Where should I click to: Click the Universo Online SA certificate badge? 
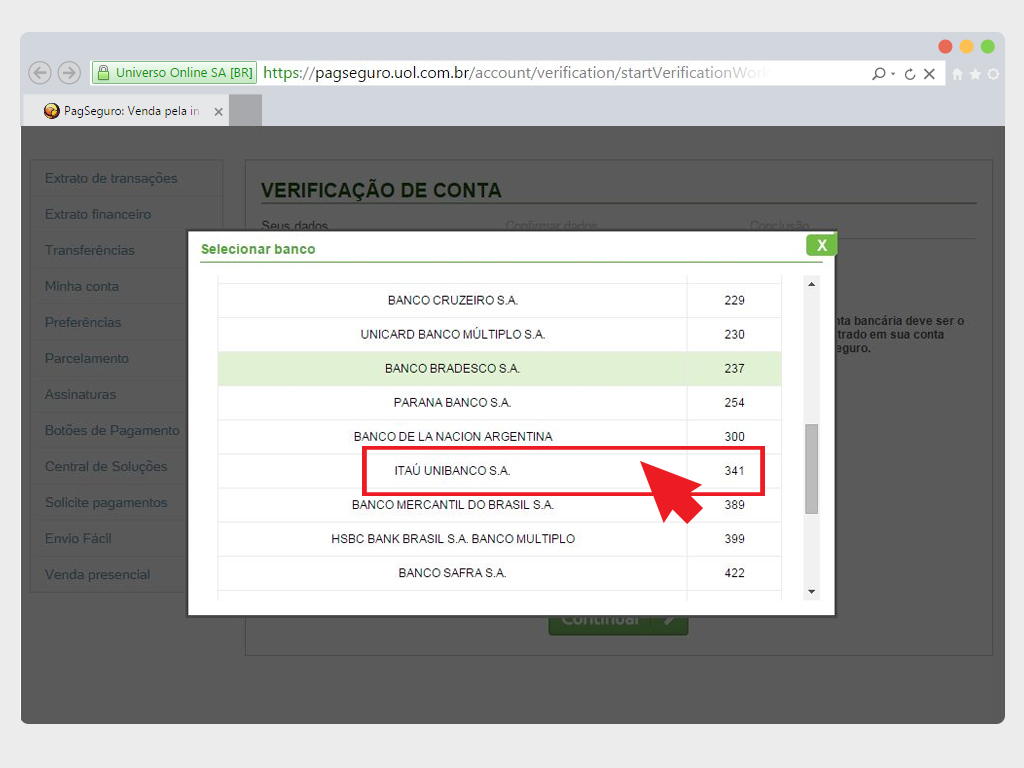click(x=174, y=72)
